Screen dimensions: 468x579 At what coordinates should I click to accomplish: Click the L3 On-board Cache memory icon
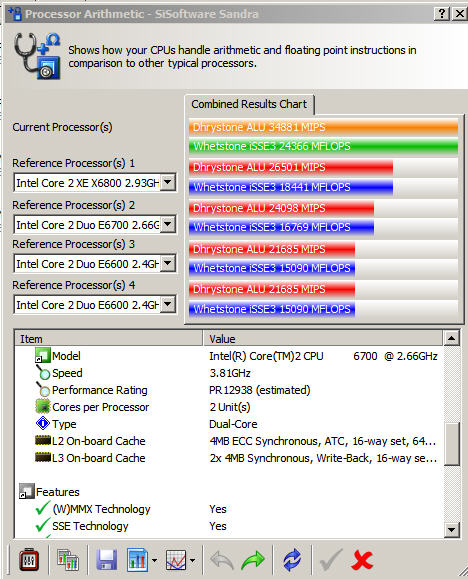pos(43,458)
